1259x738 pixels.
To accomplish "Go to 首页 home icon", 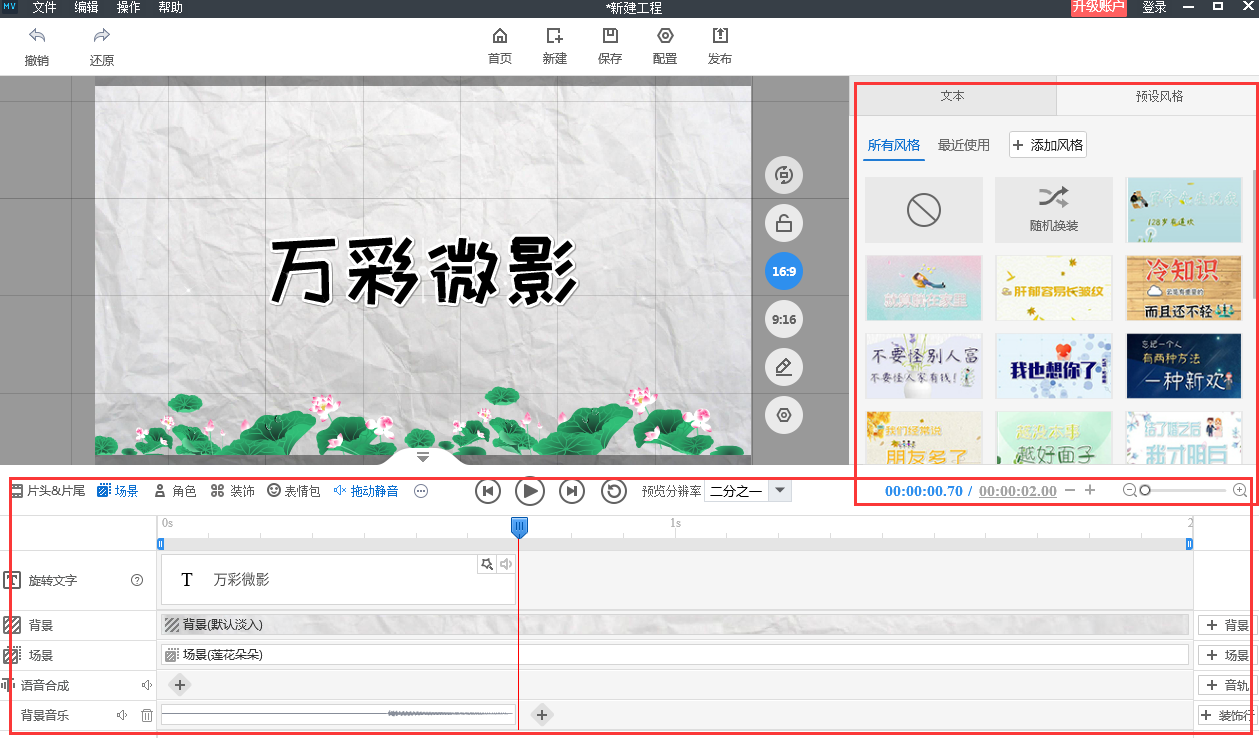I will [500, 36].
